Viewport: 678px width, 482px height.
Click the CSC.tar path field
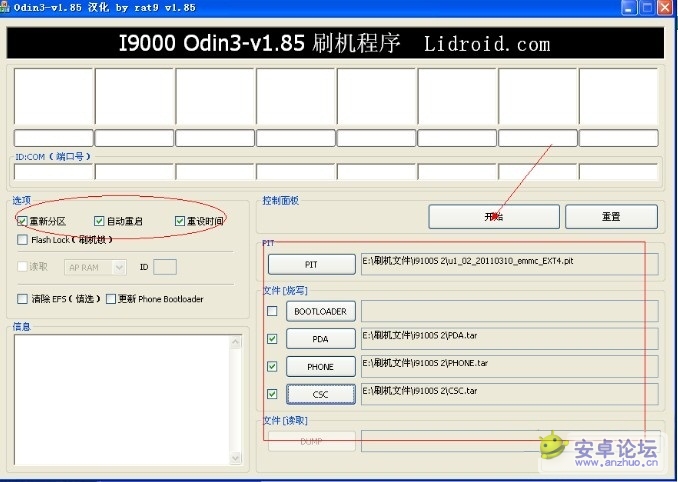tap(510, 394)
